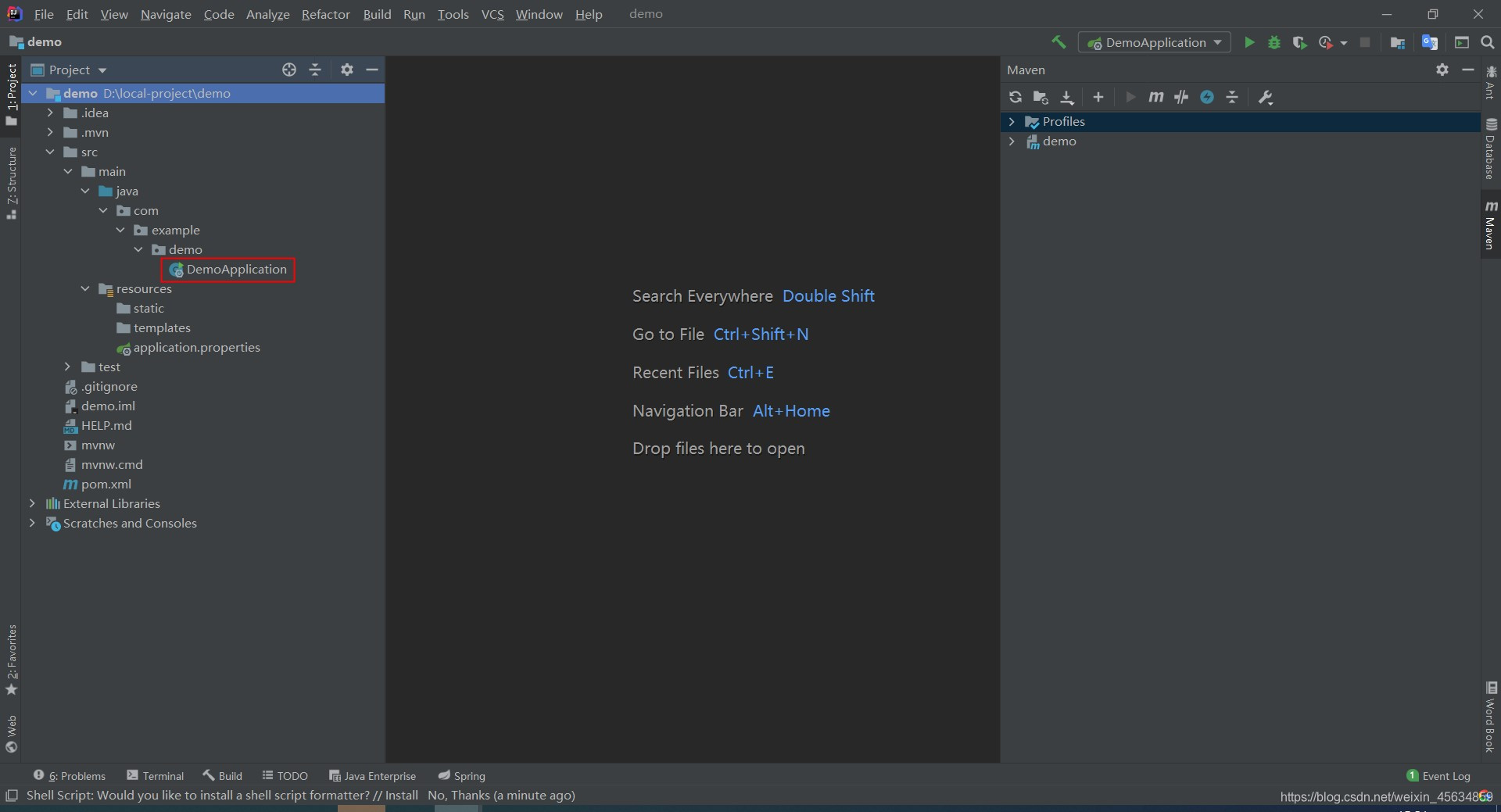Open the Terminal tool window
1501x812 pixels.
pos(156,775)
